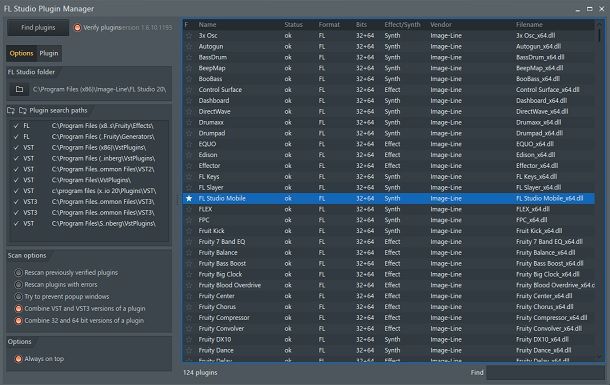The width and height of the screenshot is (610, 385).
Task: Add plugin search path folder icon
Action: coord(11,111)
